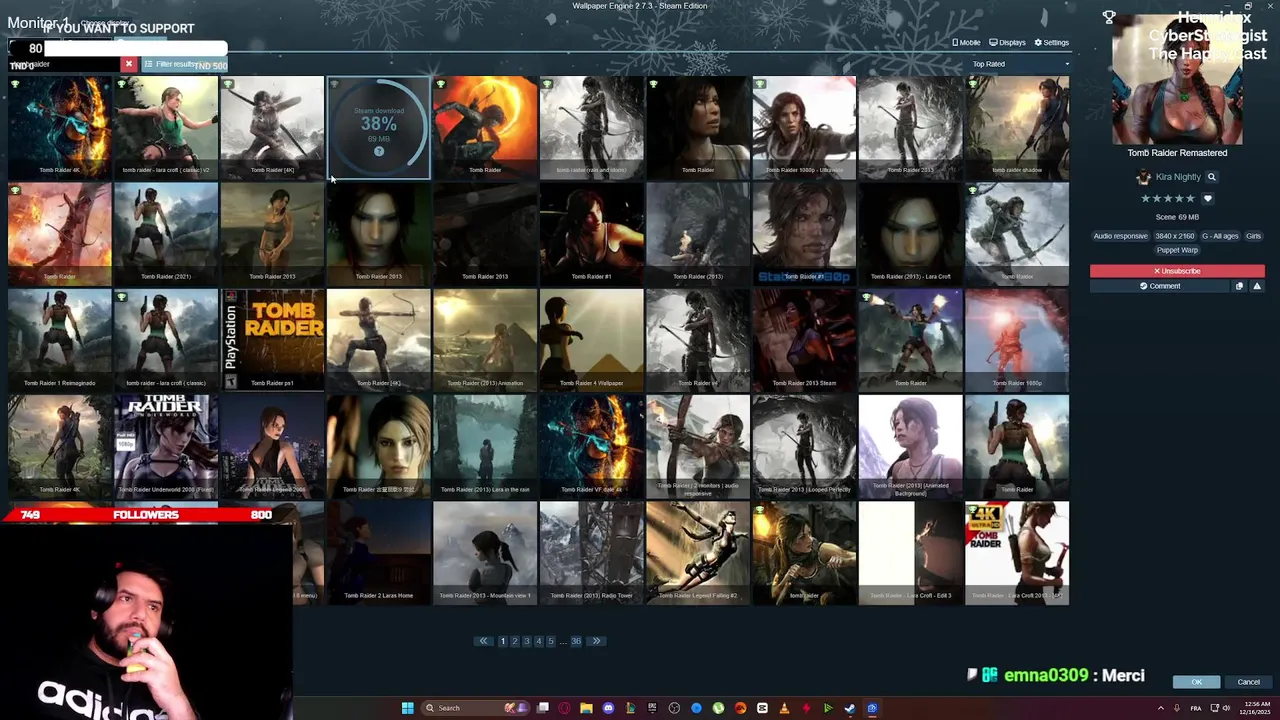Viewport: 1280px width, 720px height.
Task: Click the Puppet Warp tag
Action: click(x=1177, y=250)
